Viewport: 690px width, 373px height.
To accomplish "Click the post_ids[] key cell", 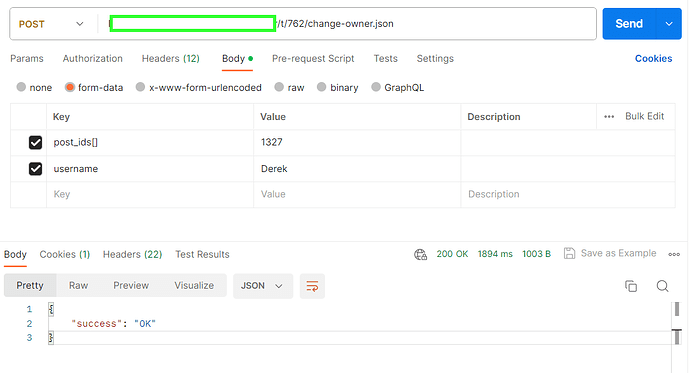I will pos(150,143).
